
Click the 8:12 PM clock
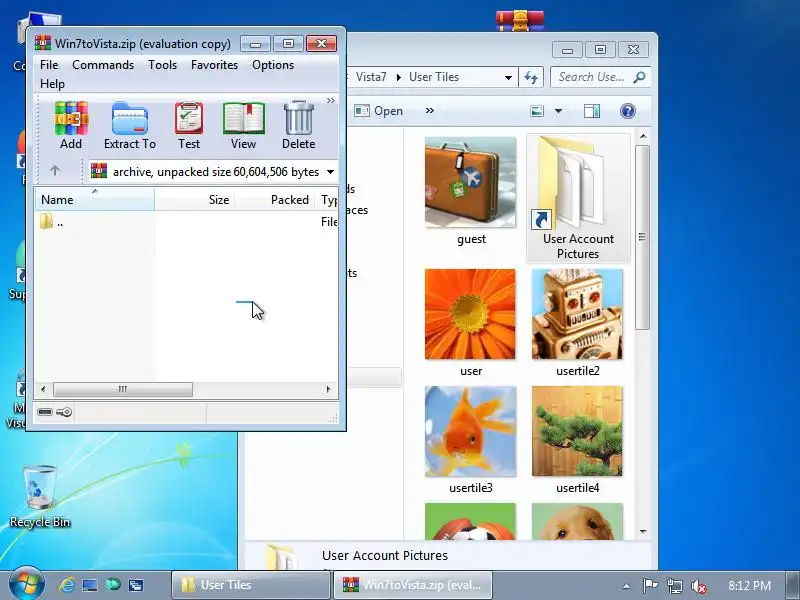749,585
